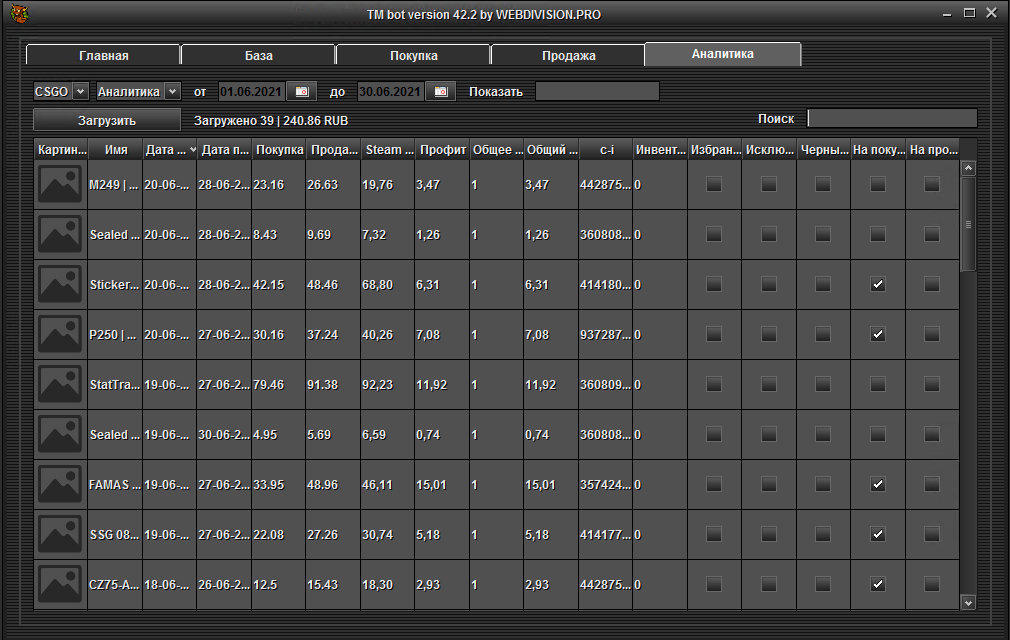Open the calendar picker for end date

(441, 91)
